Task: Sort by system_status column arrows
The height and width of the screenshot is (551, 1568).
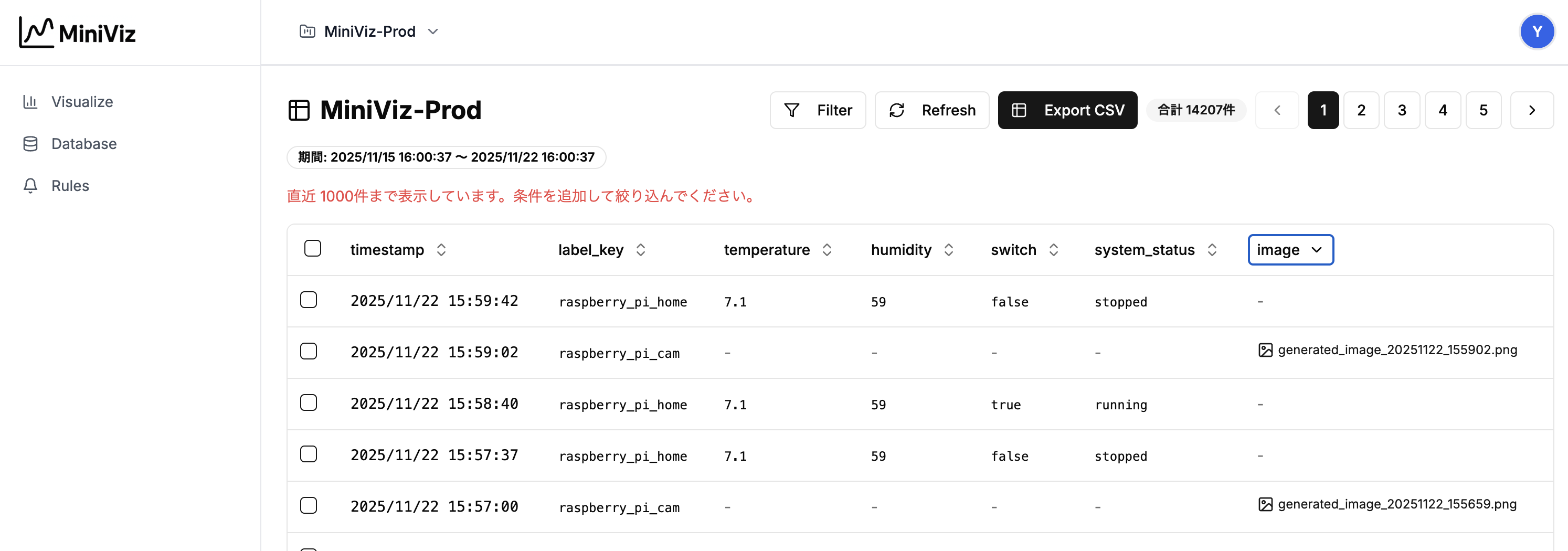Action: [1211, 250]
